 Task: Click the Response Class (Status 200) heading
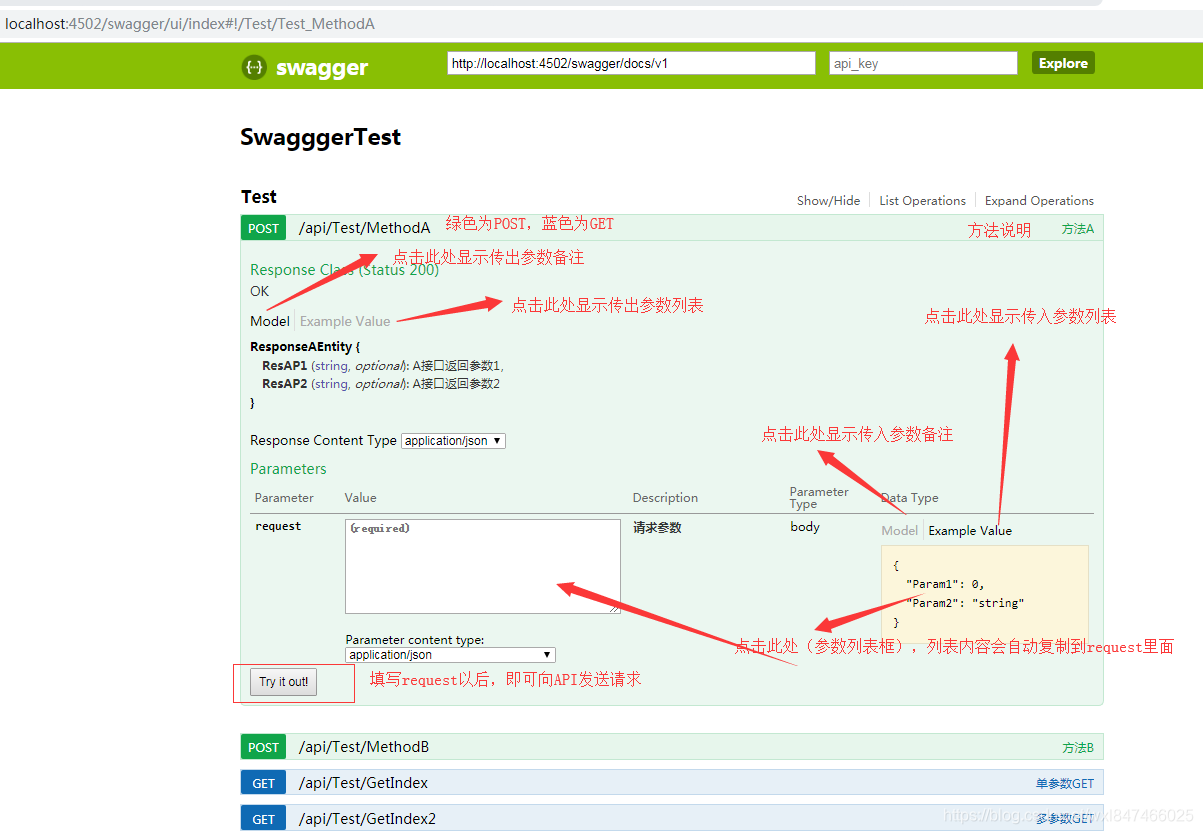[x=344, y=270]
